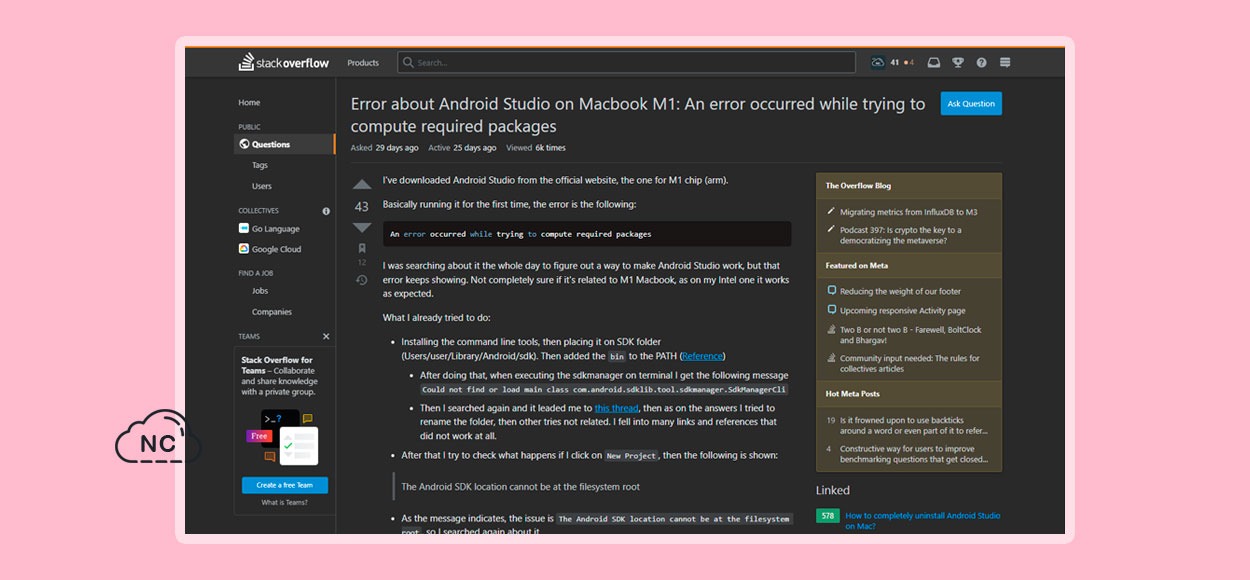Open the hot meta post about backticks
Image resolution: width=1250 pixels, height=580 pixels.
point(914,425)
